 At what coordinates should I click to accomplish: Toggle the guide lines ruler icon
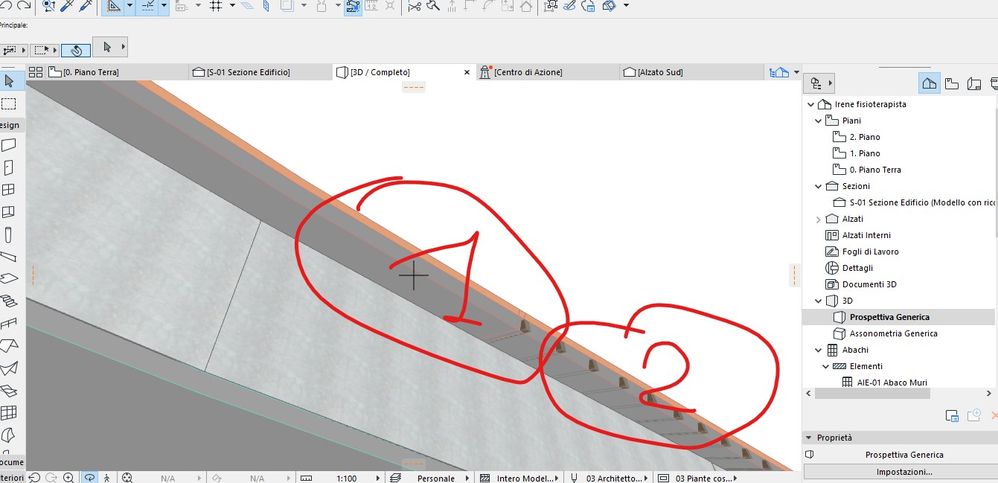click(113, 6)
